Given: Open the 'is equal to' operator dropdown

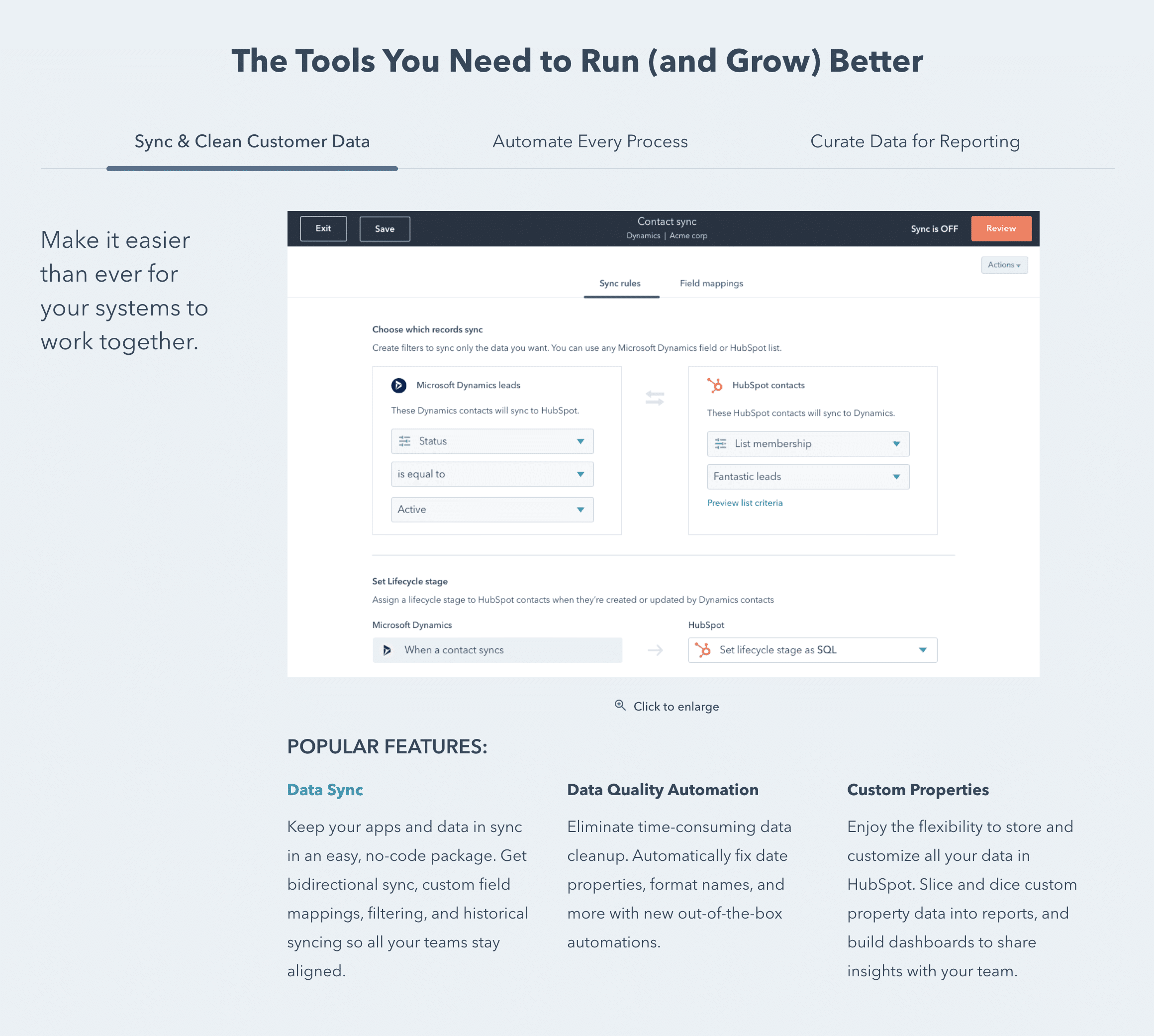Looking at the screenshot, I should pyautogui.click(x=492, y=474).
